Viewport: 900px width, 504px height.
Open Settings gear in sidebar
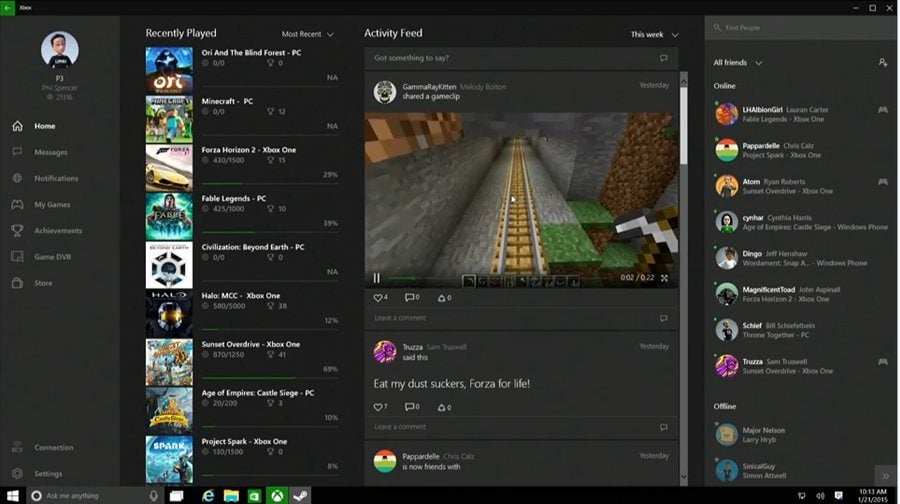tap(37, 474)
